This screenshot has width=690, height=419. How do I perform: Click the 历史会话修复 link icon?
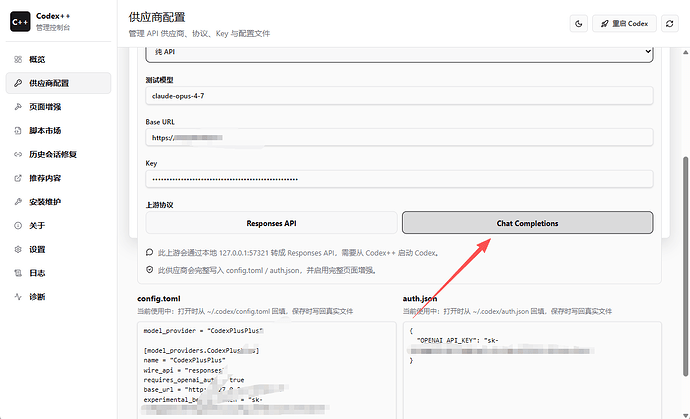click(x=18, y=154)
